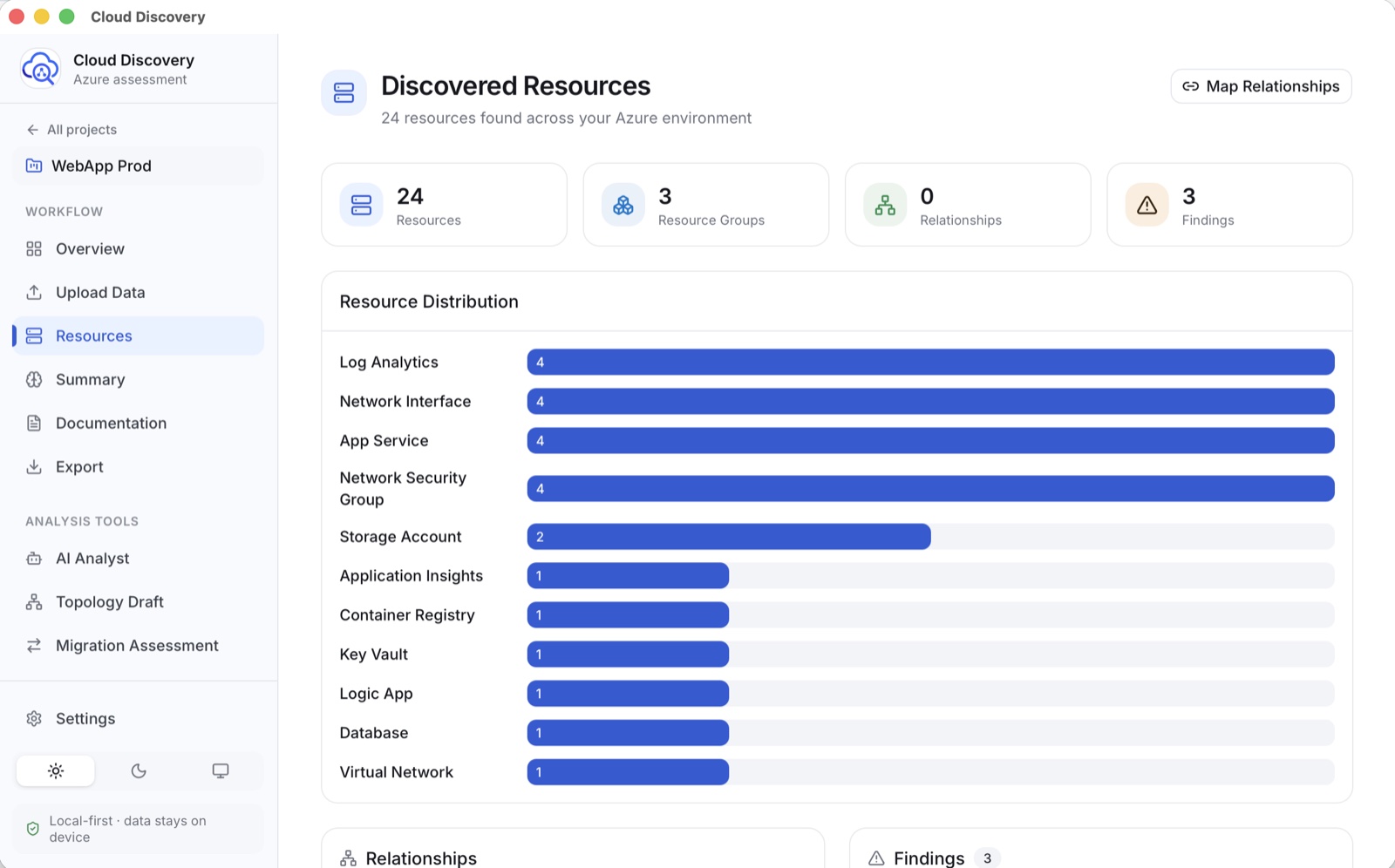Click the 24 Resources stat card
The image size is (1395, 868).
(445, 205)
